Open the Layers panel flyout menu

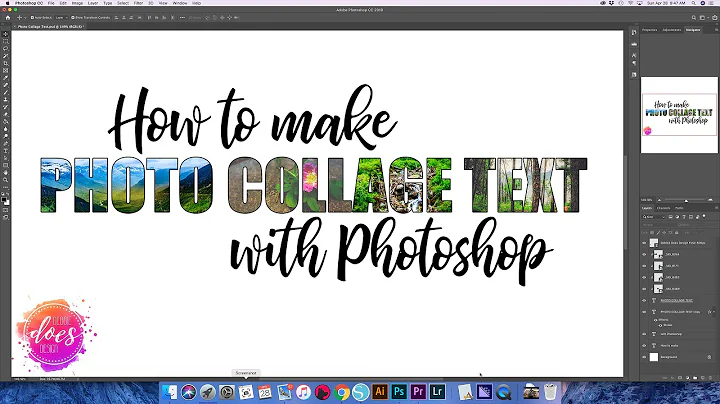coord(716,208)
